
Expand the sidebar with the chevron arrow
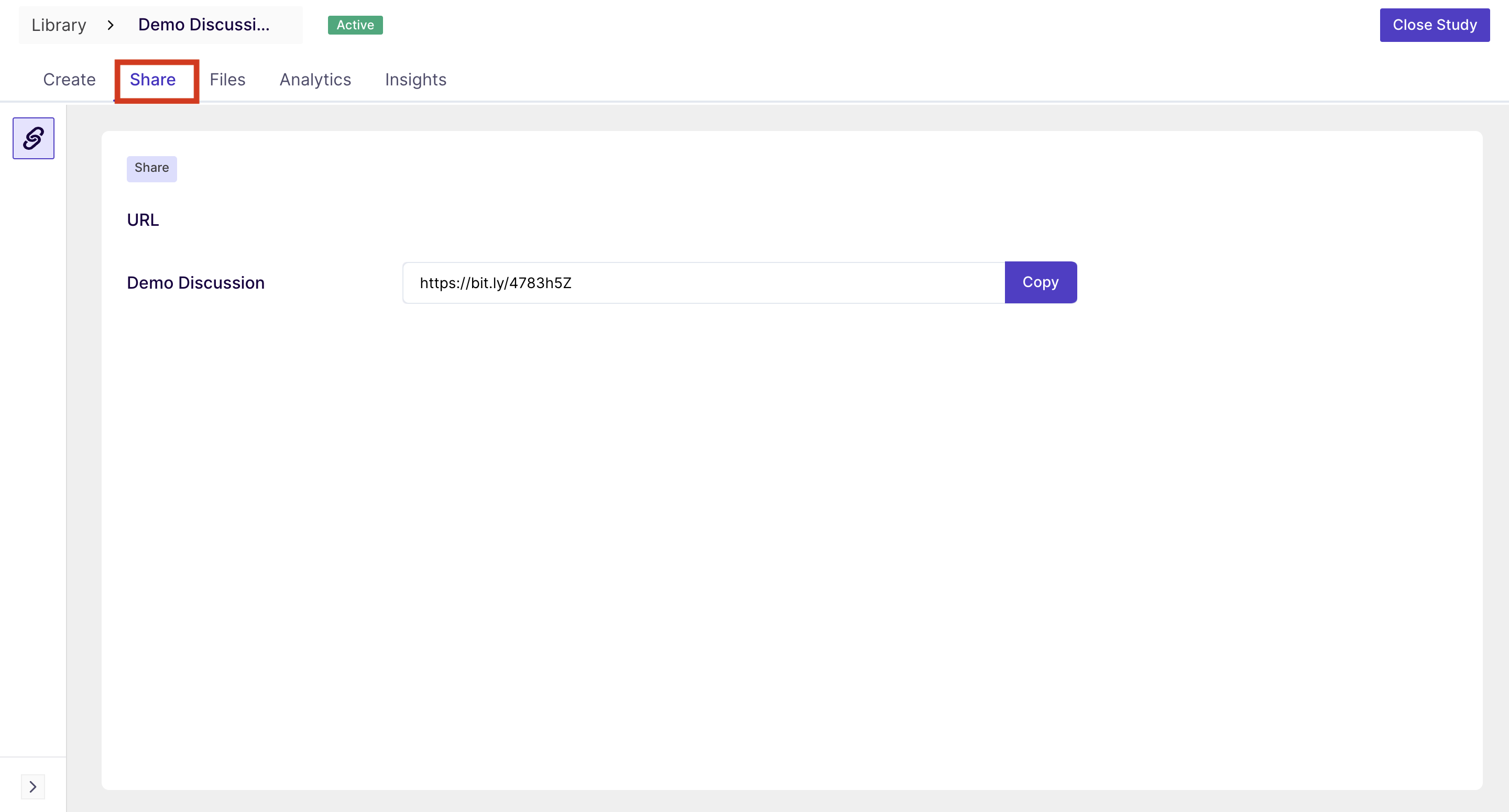click(33, 786)
